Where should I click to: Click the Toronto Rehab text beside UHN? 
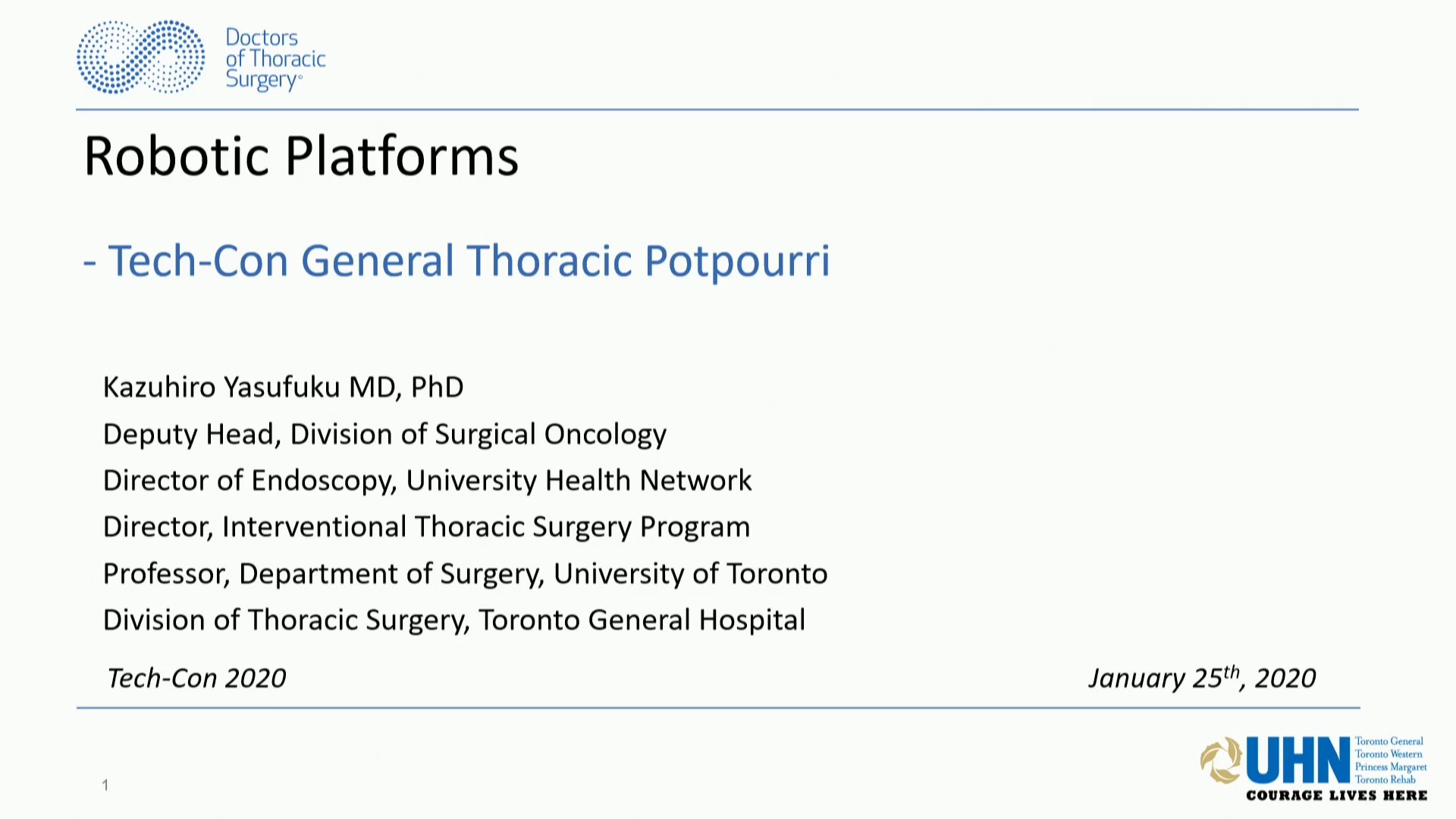tap(1385, 780)
